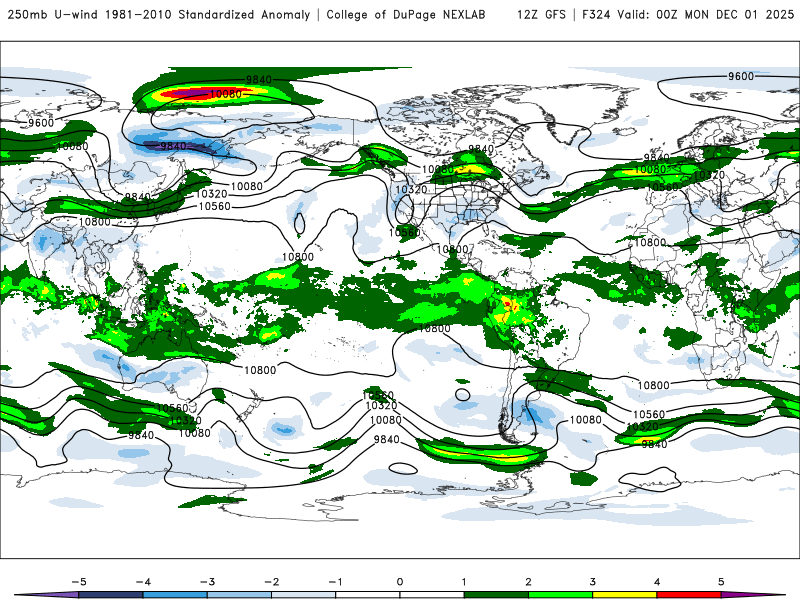Click the yellow 3 to 4 colorbar segment
The image size is (800, 600).
[624, 595]
